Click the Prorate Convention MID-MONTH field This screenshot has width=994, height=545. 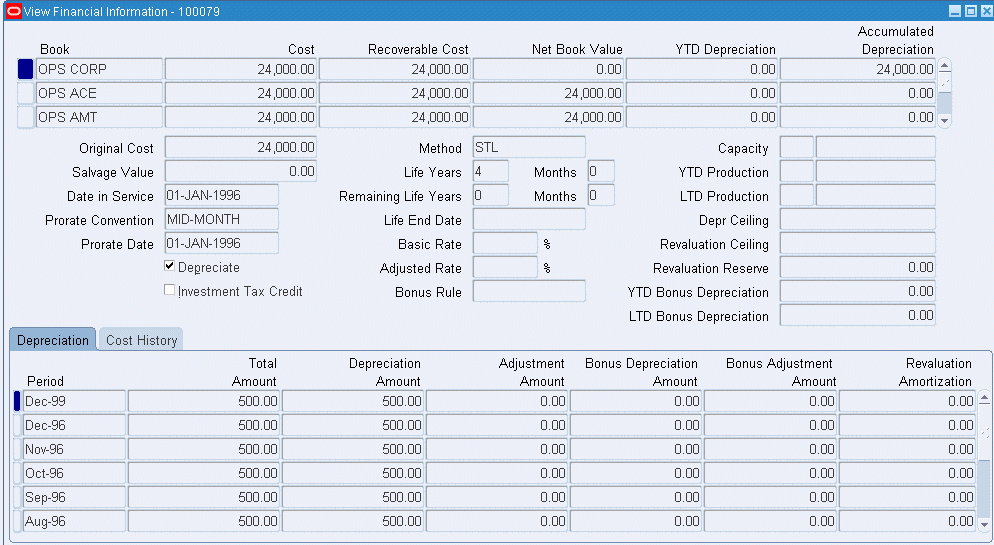[x=222, y=219]
